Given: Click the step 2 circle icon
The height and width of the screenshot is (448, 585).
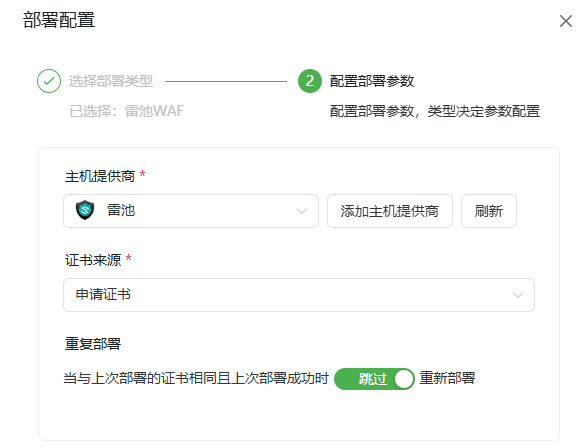Looking at the screenshot, I should (x=310, y=81).
